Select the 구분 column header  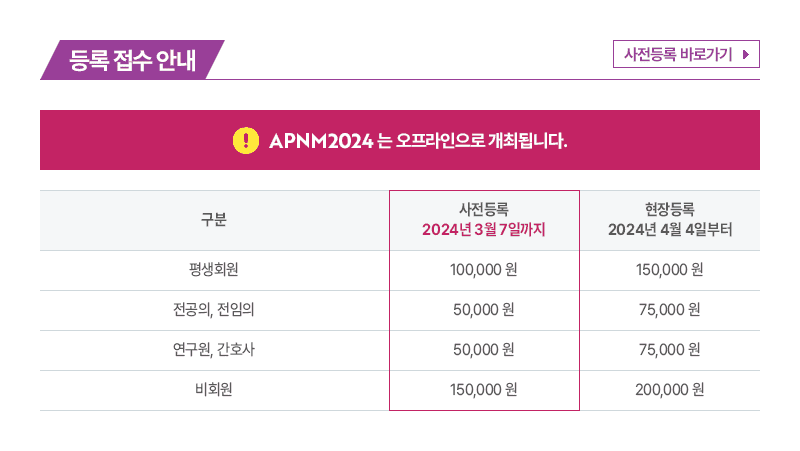[x=214, y=220]
